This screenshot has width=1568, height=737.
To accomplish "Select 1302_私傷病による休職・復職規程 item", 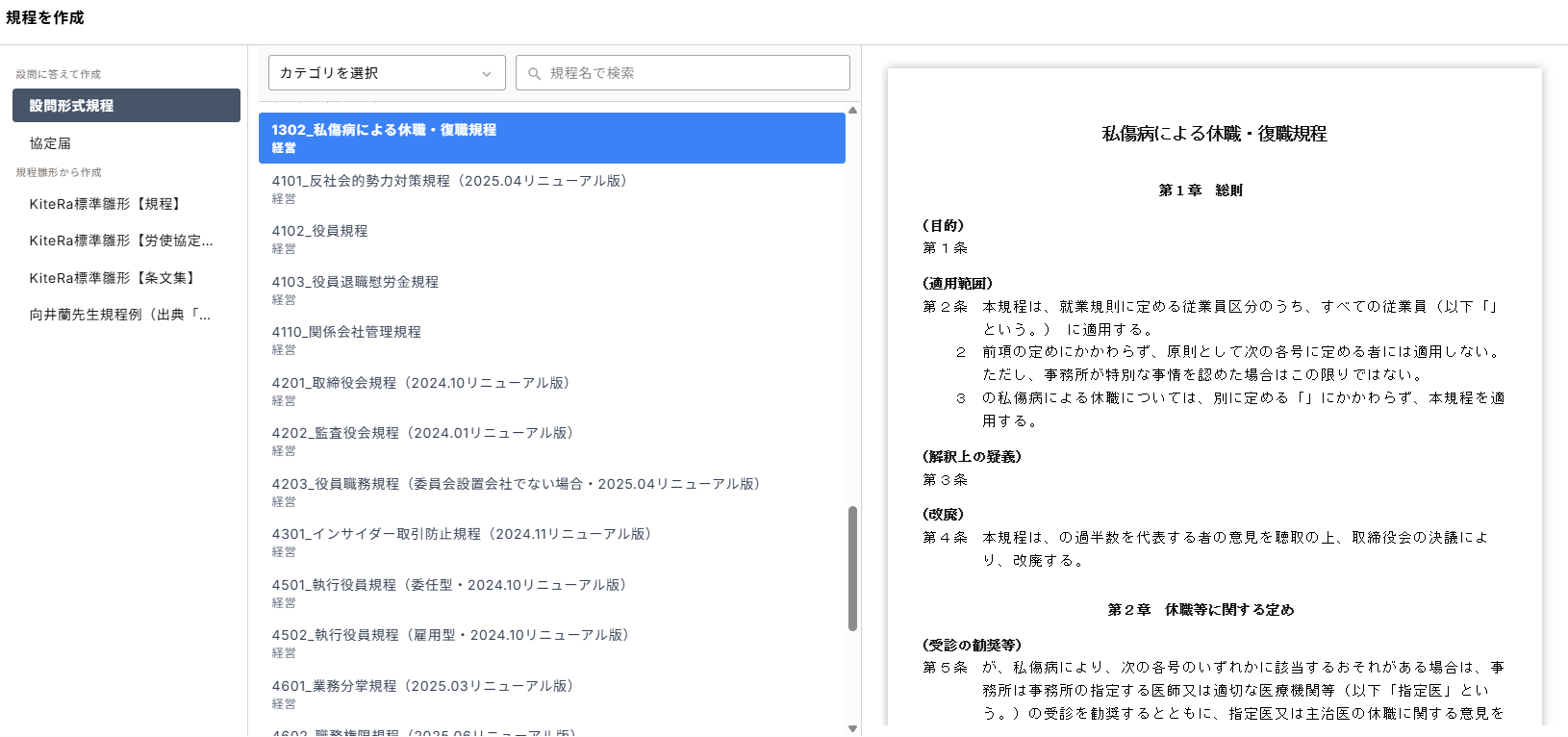I will [551, 138].
